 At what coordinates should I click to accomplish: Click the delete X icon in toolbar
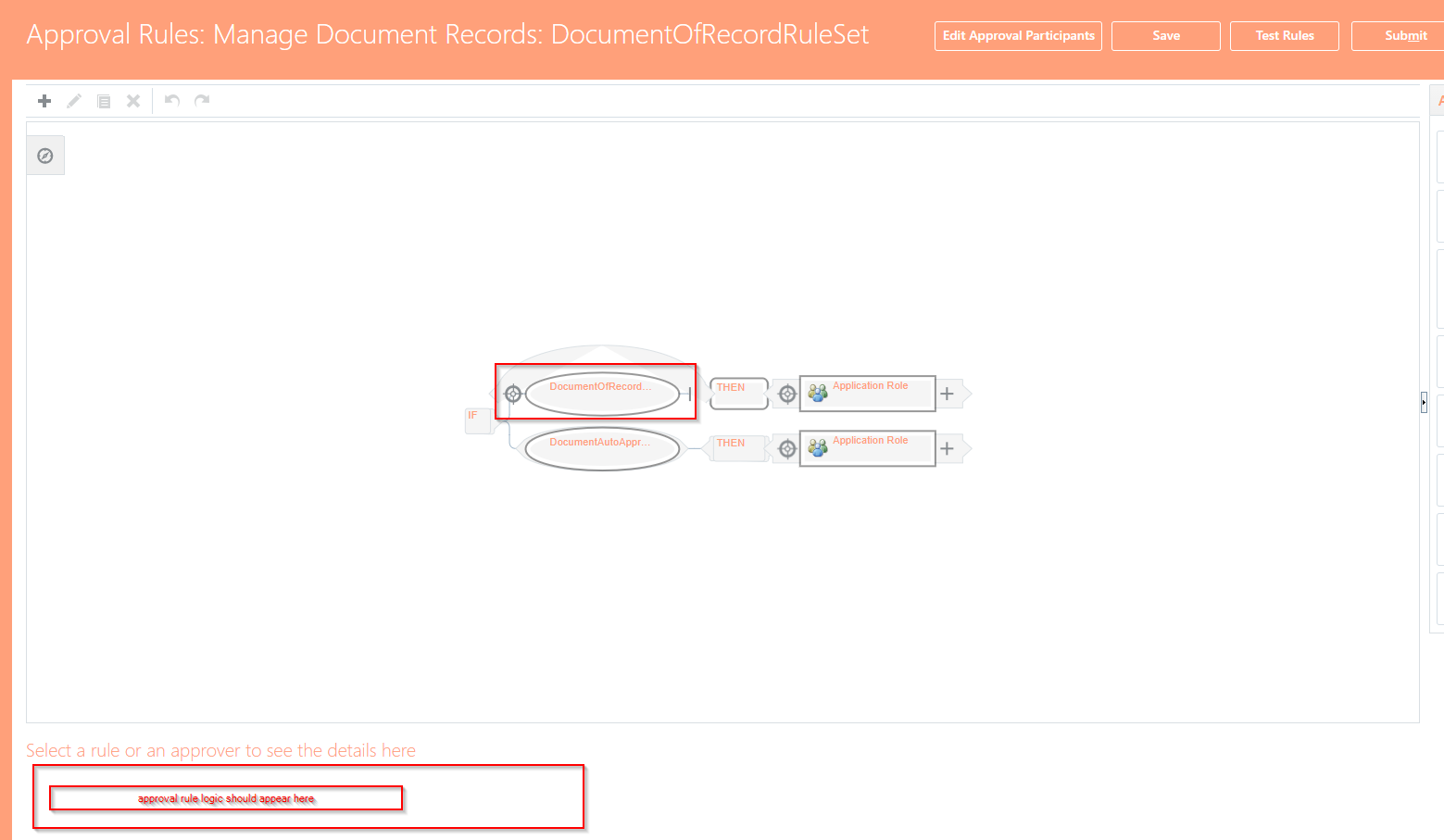pos(133,101)
